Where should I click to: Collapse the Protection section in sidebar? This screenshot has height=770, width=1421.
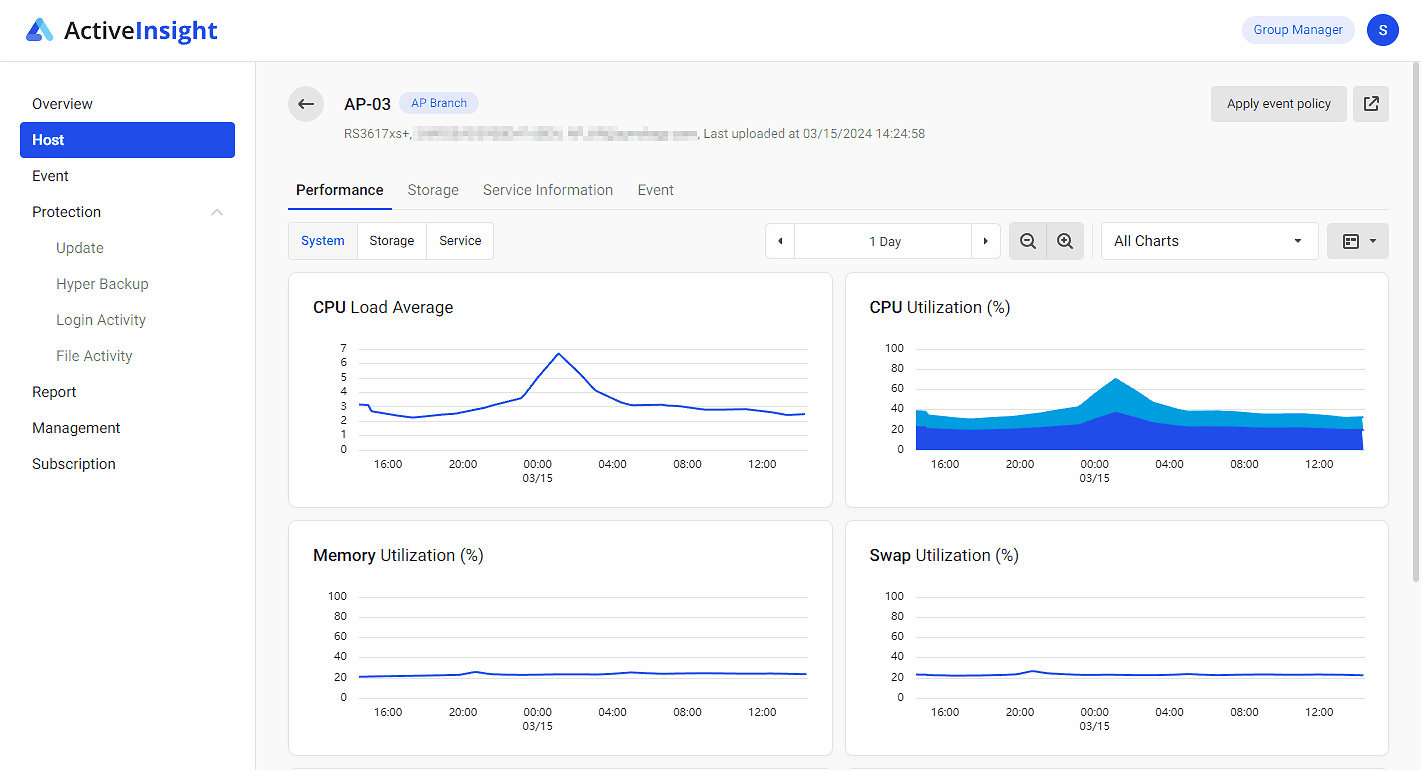pos(216,211)
